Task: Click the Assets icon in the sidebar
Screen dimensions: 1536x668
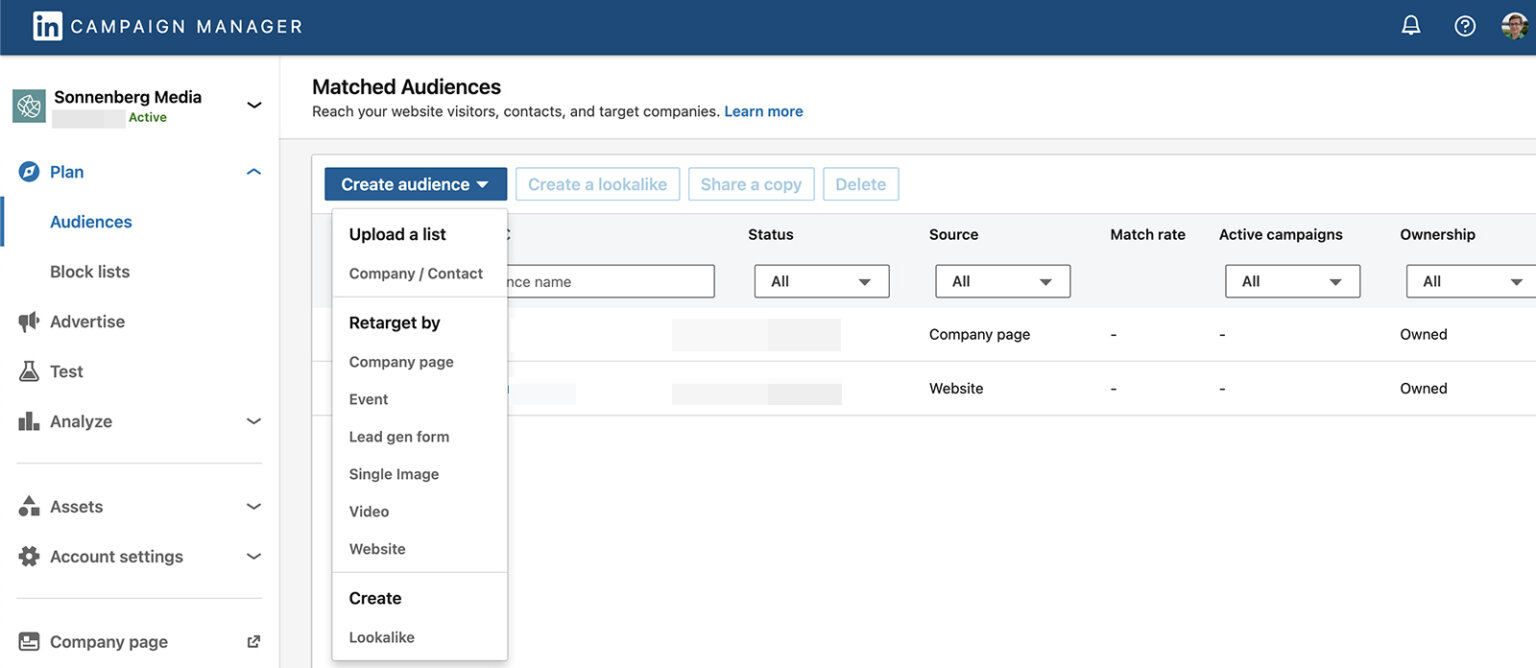Action: coord(29,506)
